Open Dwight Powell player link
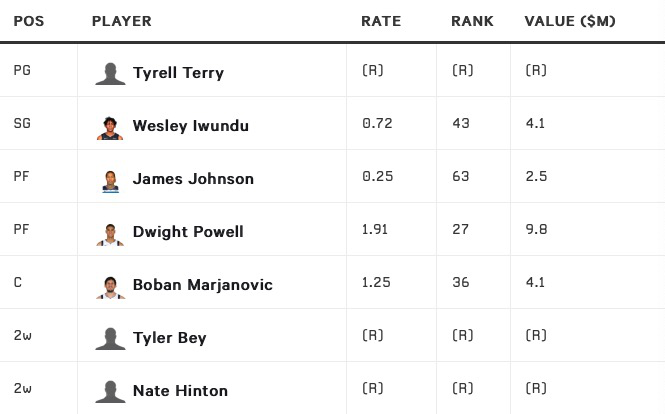The height and width of the screenshot is (414, 665). click(188, 232)
